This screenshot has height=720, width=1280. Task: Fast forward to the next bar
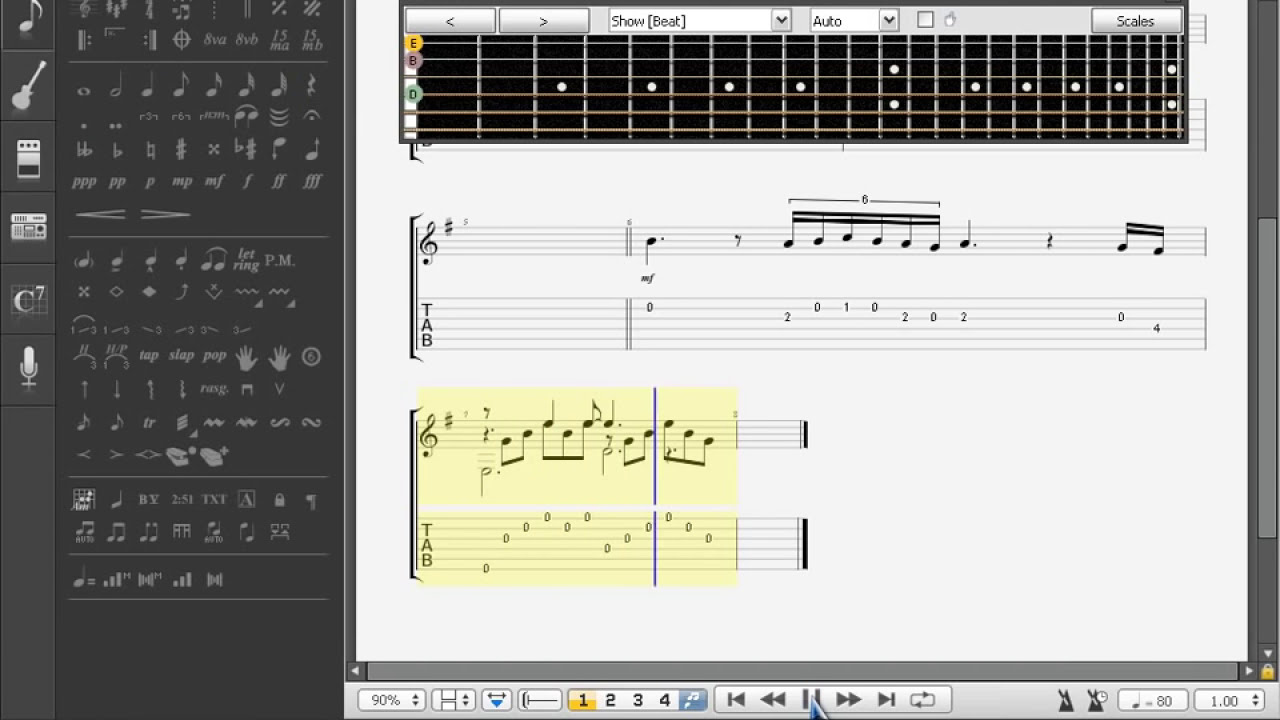point(848,700)
